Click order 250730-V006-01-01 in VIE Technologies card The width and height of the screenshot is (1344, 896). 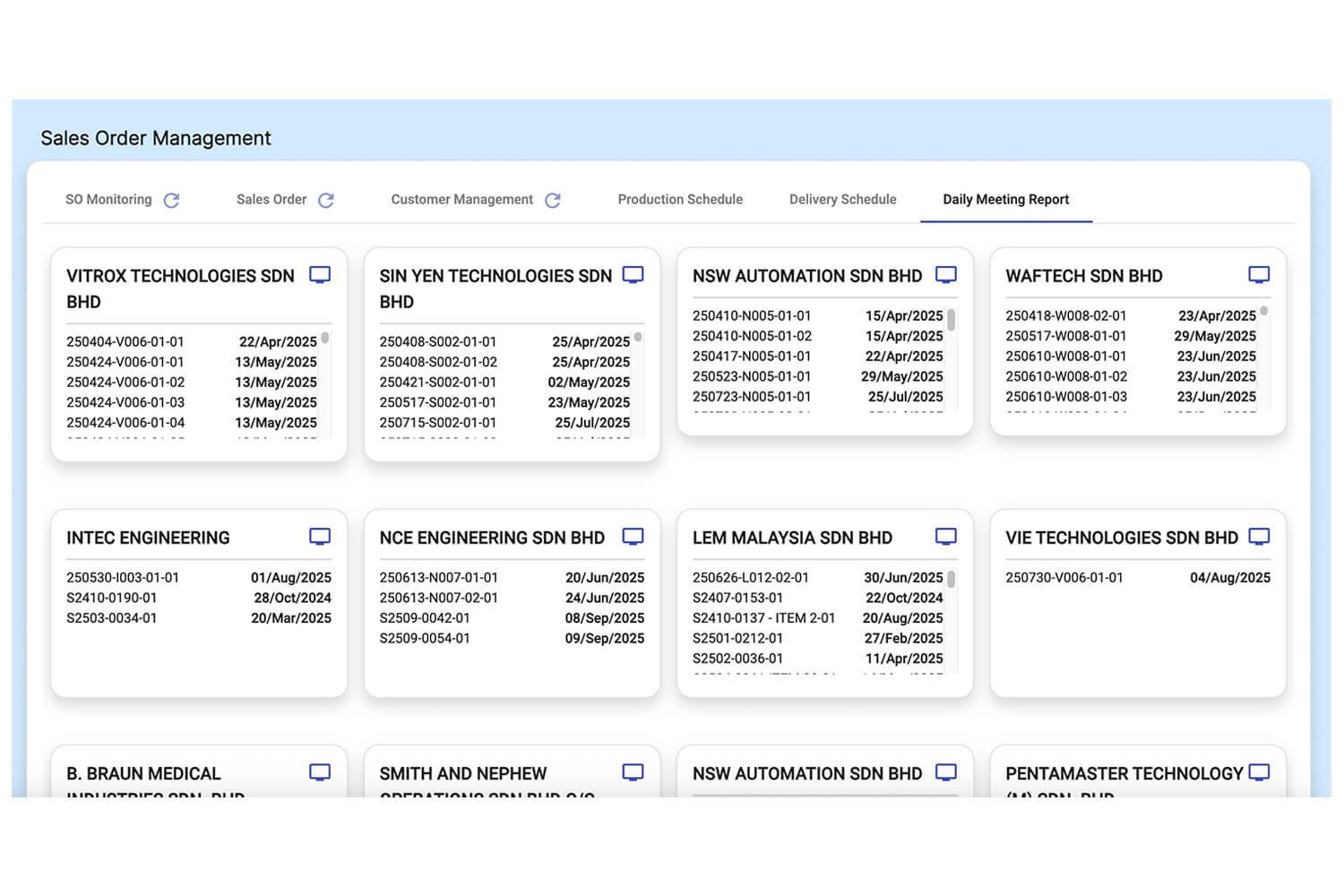pyautogui.click(x=1064, y=578)
